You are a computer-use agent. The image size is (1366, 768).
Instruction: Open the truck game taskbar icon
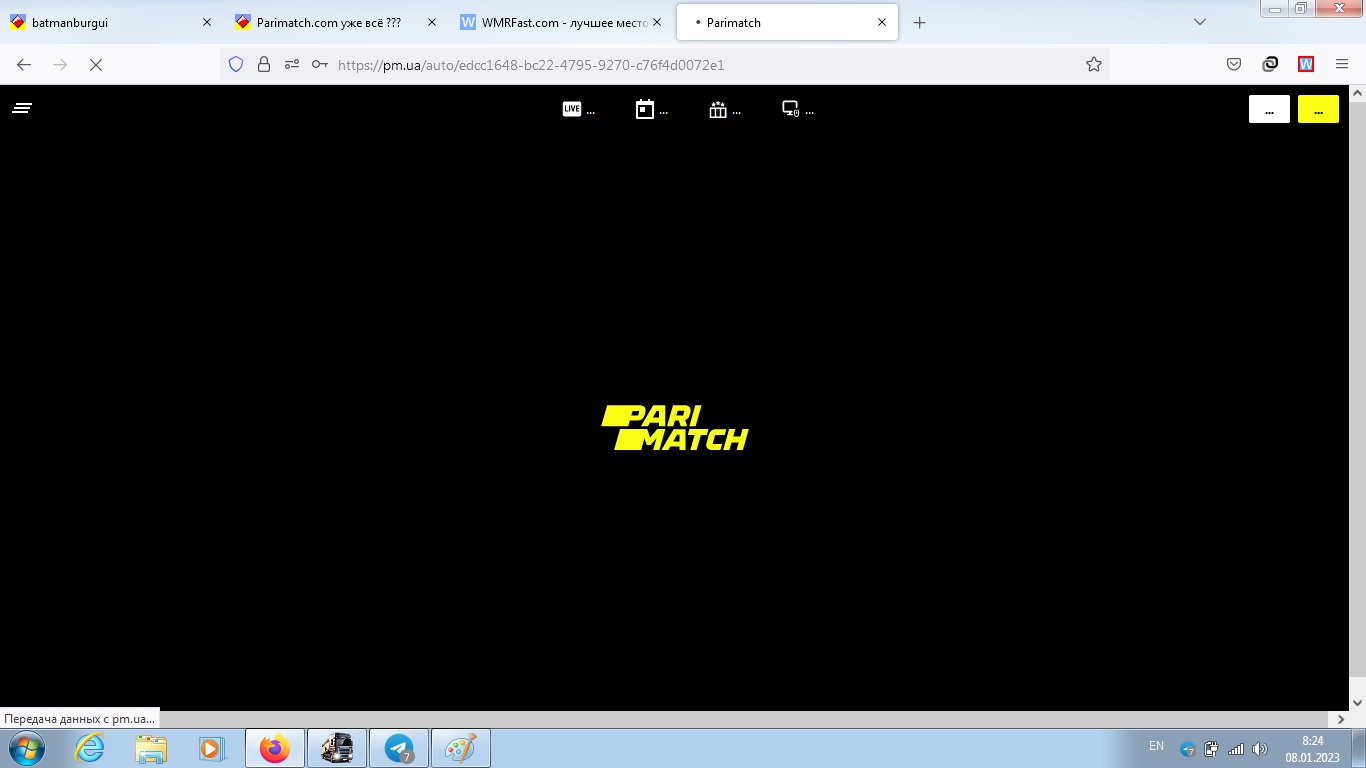337,748
